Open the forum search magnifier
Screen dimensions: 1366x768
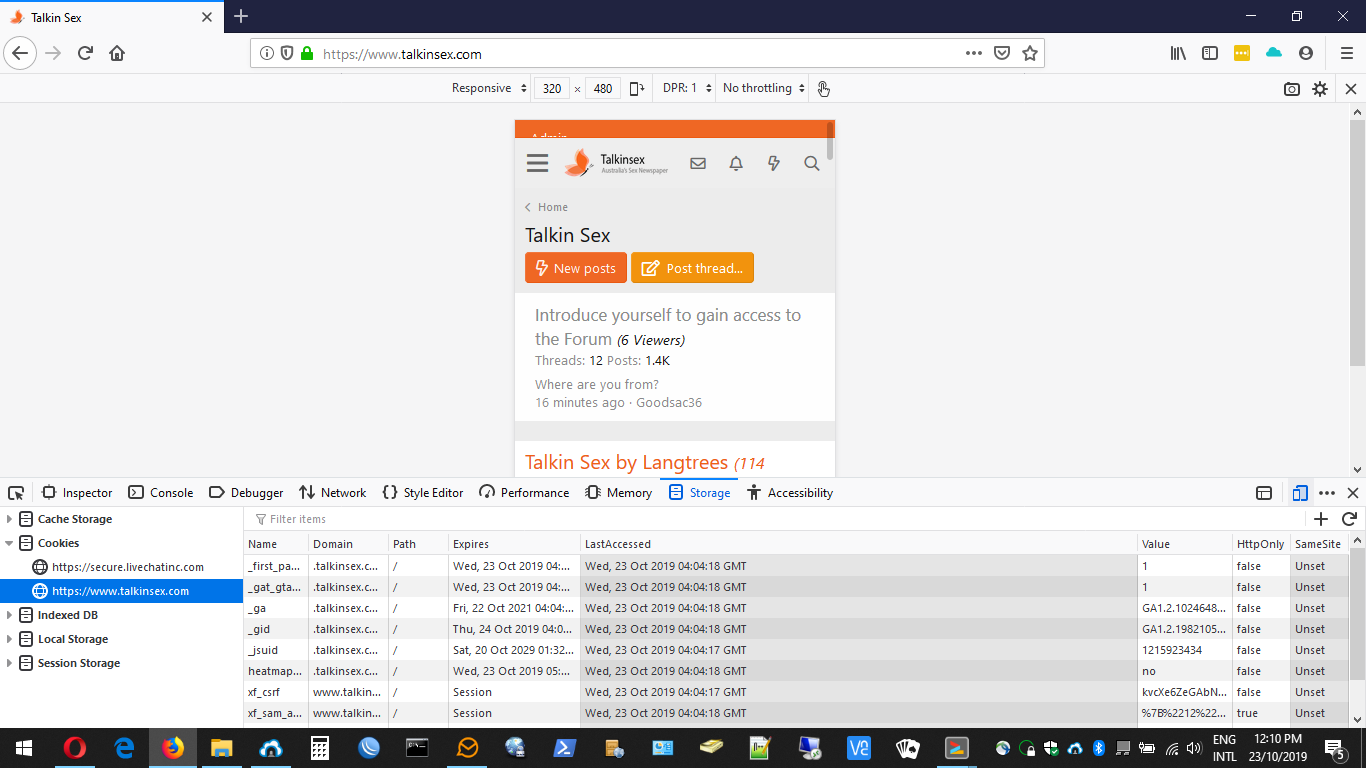812,163
